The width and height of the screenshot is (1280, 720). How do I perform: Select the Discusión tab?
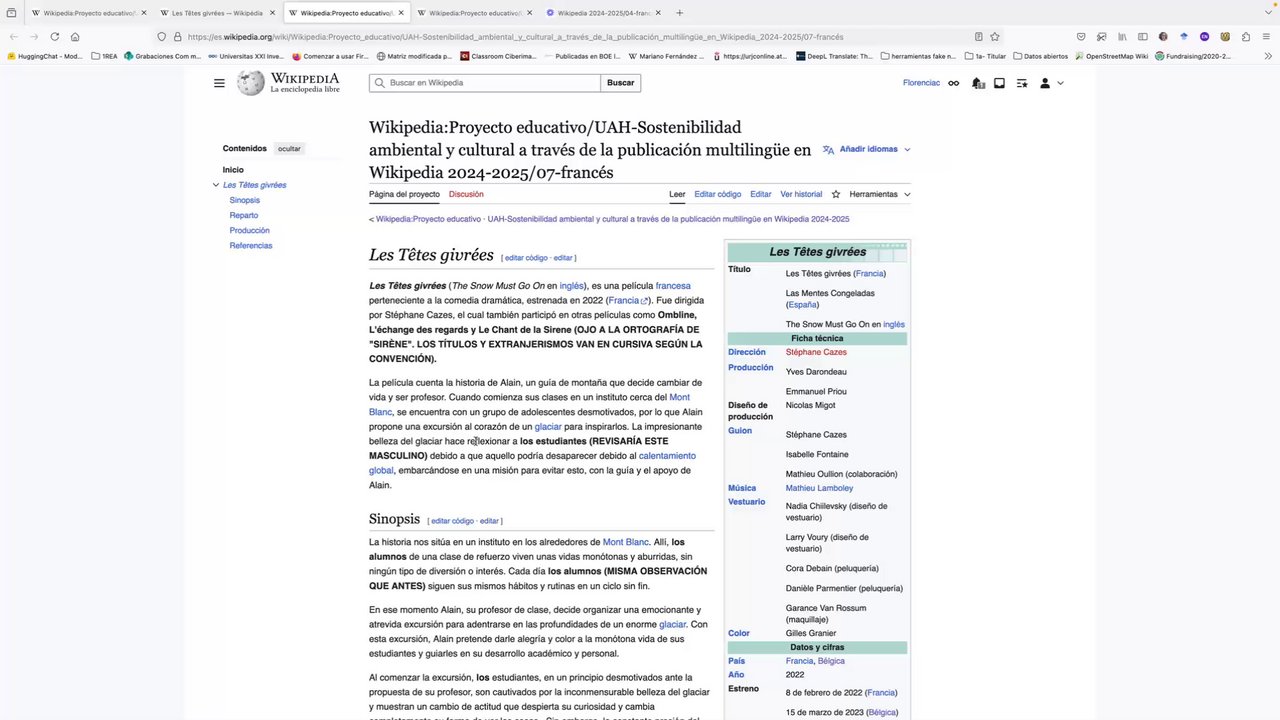(466, 194)
